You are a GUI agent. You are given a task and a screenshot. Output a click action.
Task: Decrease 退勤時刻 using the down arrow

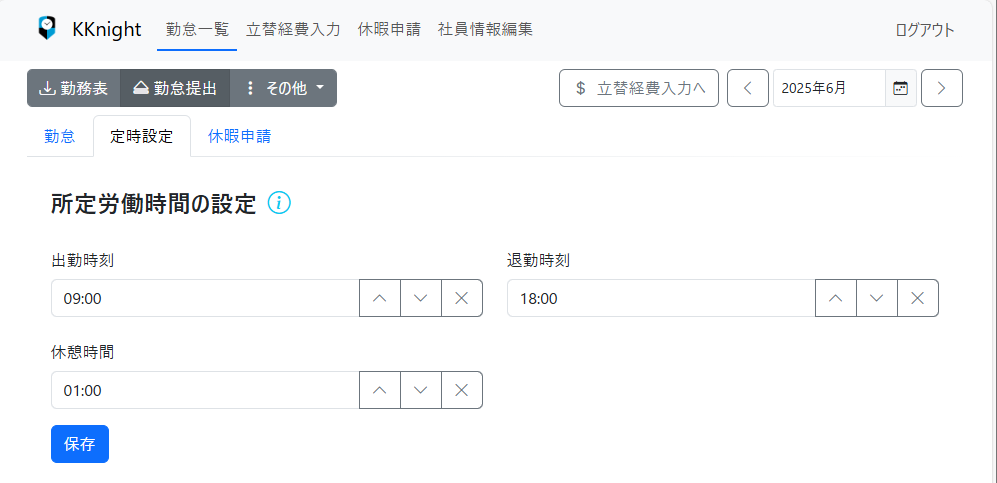pos(877,298)
